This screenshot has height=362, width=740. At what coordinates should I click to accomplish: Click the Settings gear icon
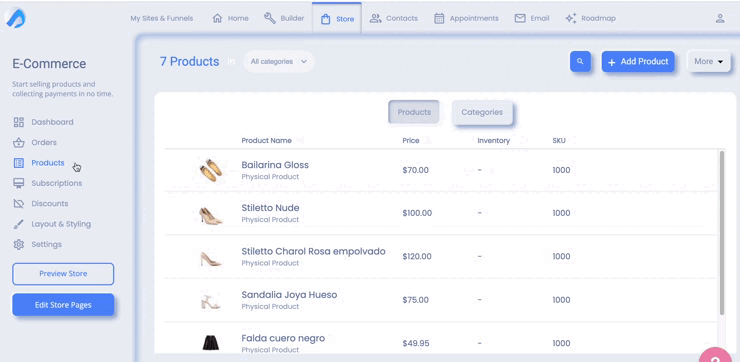18,244
